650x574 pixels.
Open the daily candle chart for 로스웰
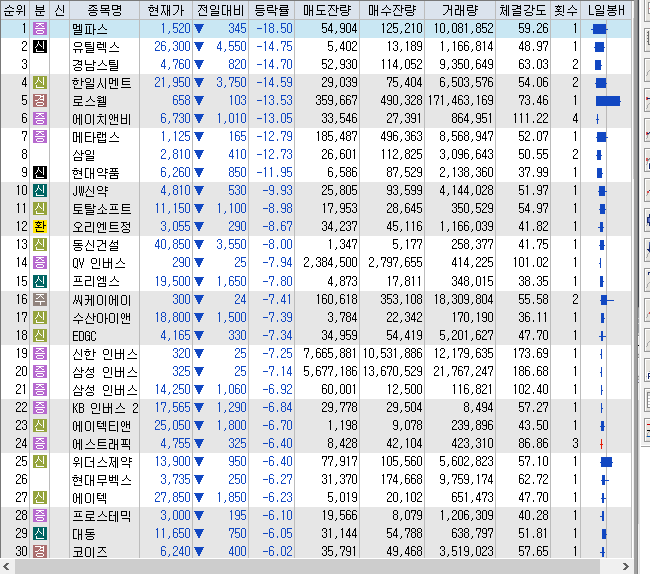tap(608, 101)
